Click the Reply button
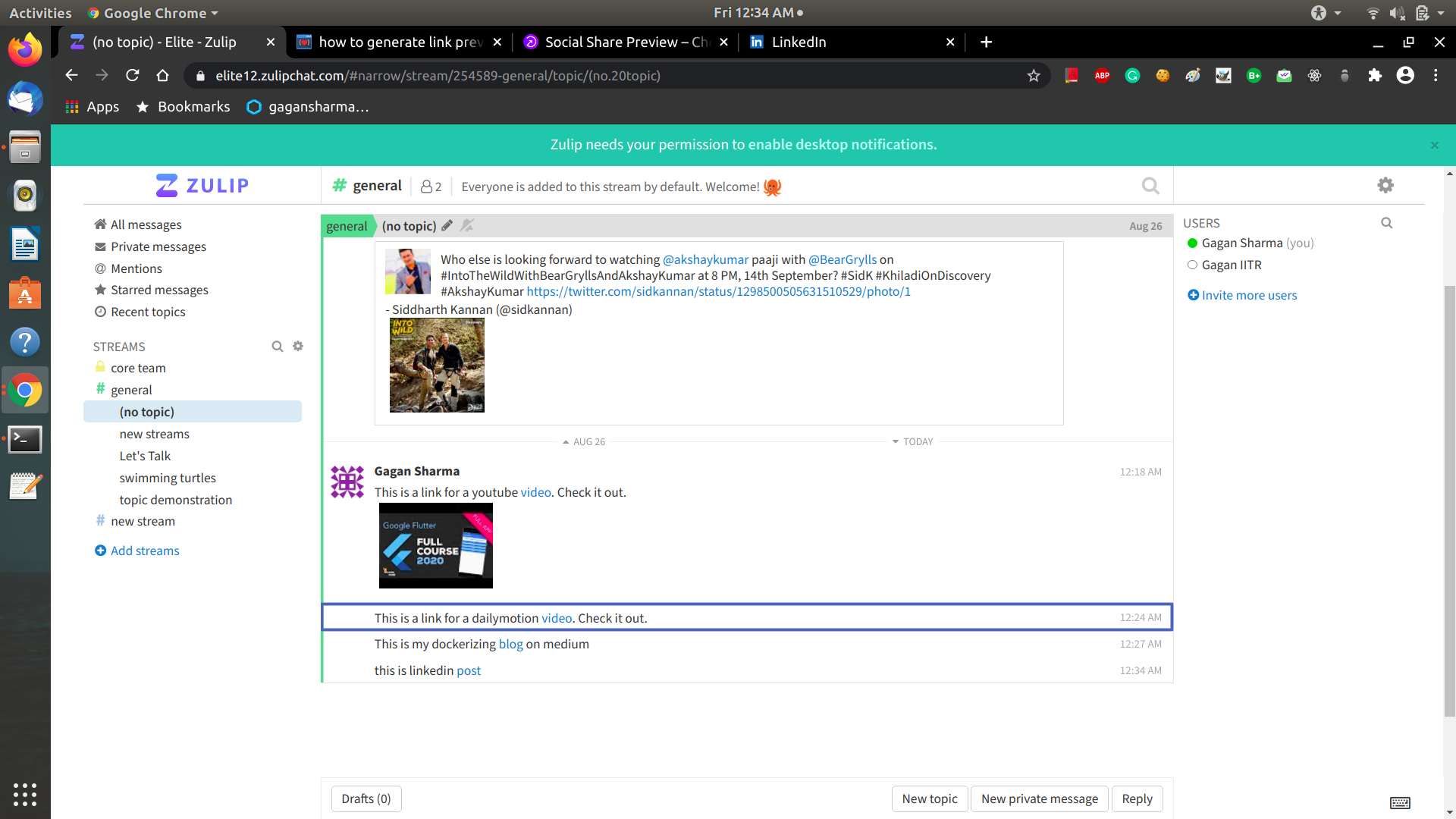 (x=1137, y=799)
